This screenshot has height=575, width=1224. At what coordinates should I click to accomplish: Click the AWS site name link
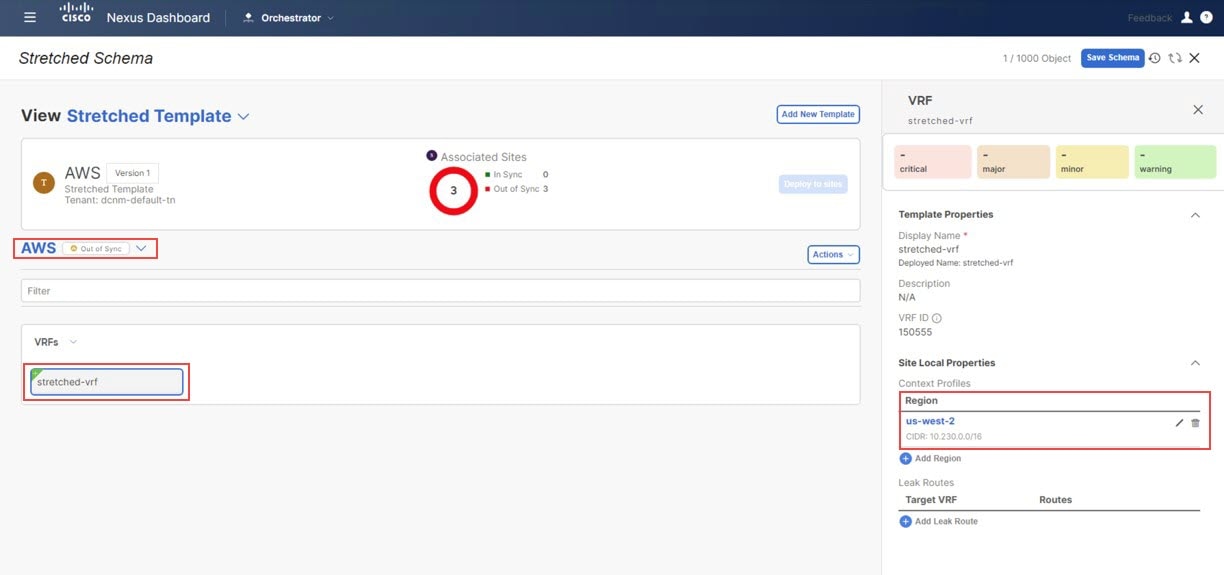click(39, 248)
